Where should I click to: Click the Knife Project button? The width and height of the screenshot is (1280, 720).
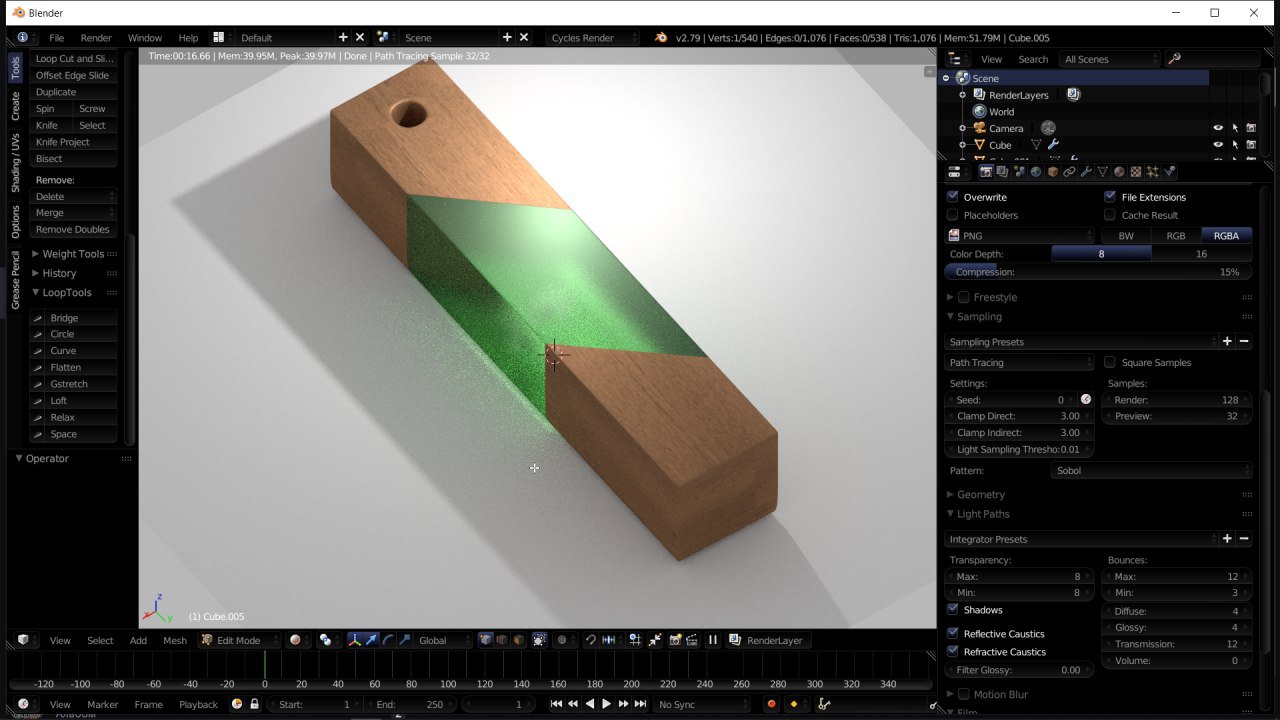[x=73, y=142]
